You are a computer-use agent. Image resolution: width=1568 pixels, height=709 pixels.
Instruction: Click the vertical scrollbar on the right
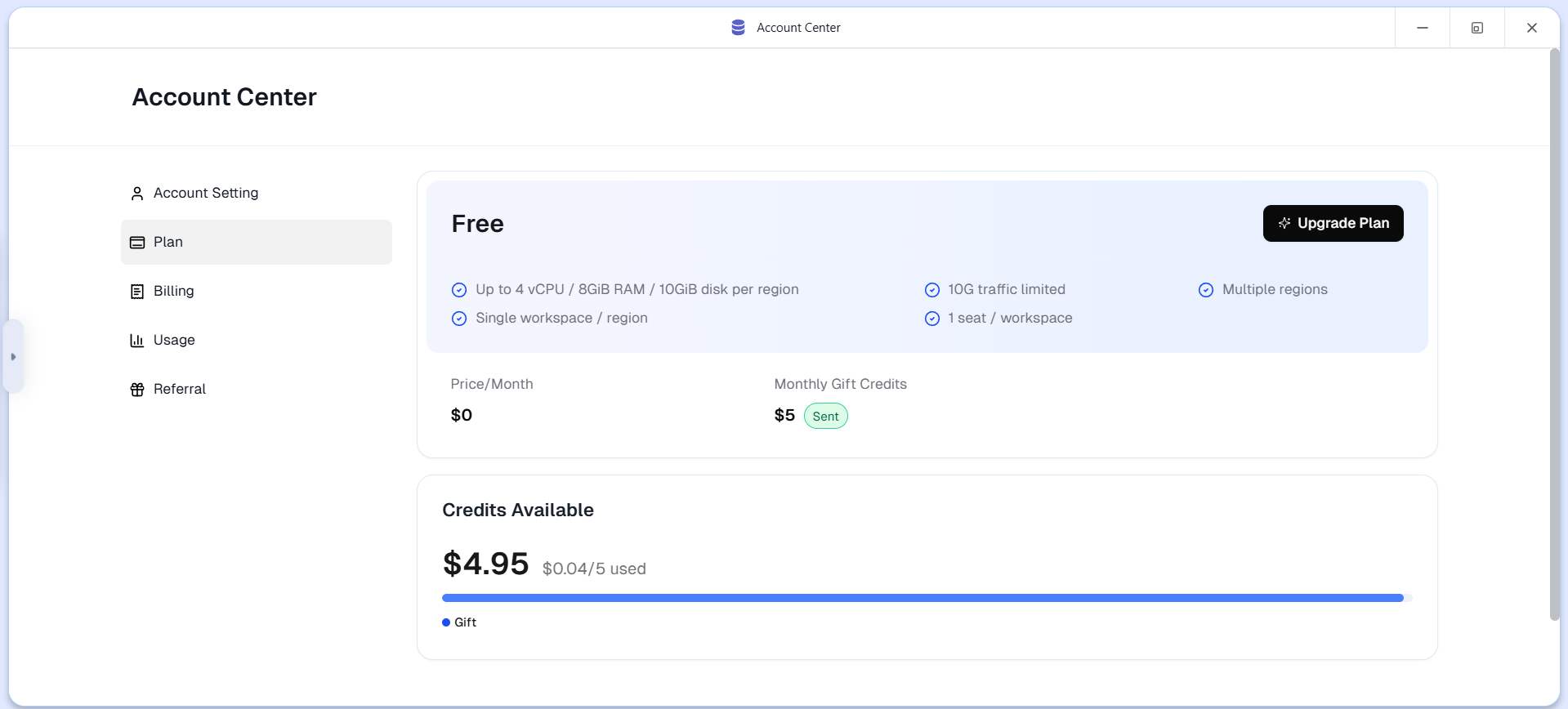(x=1554, y=335)
